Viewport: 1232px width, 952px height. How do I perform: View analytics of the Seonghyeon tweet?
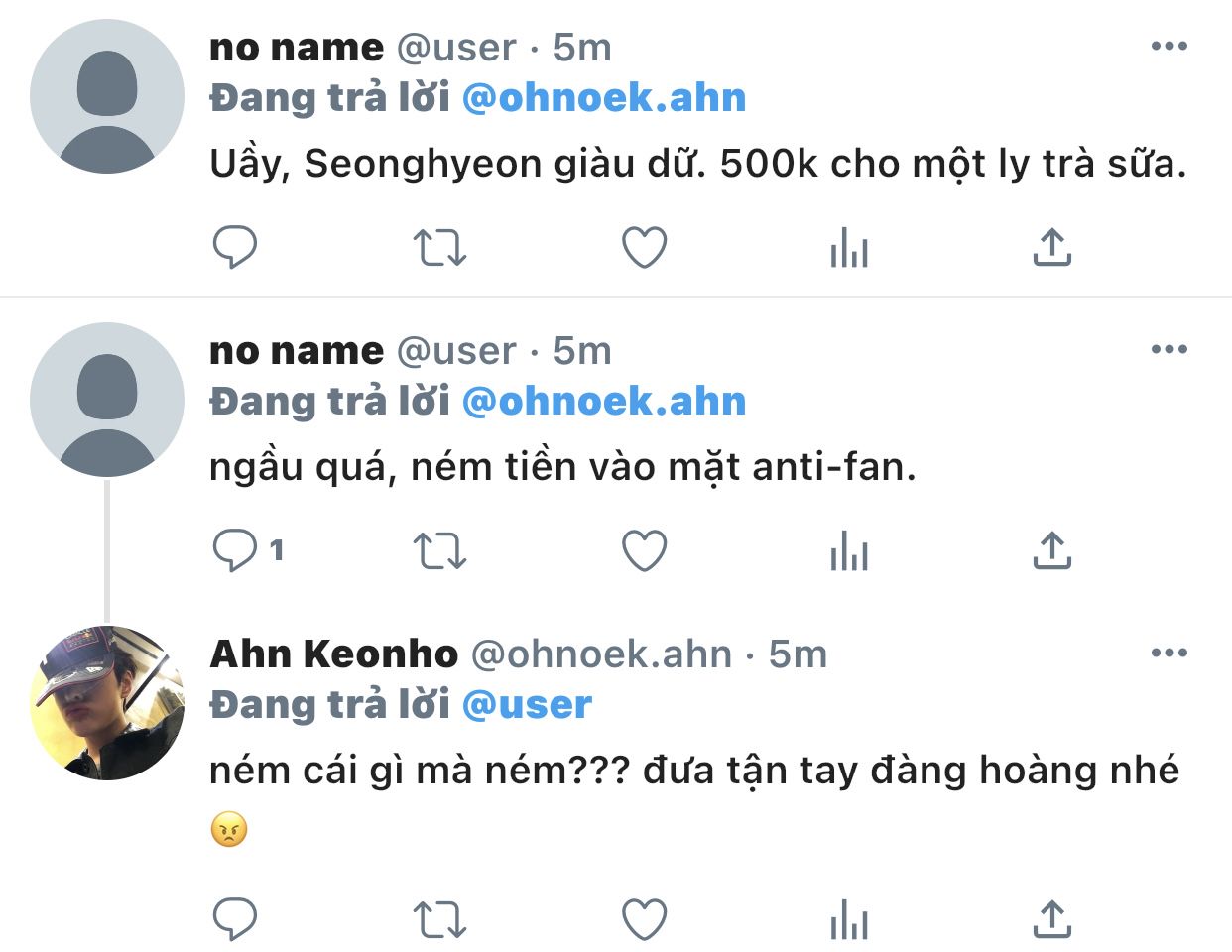pos(848,248)
